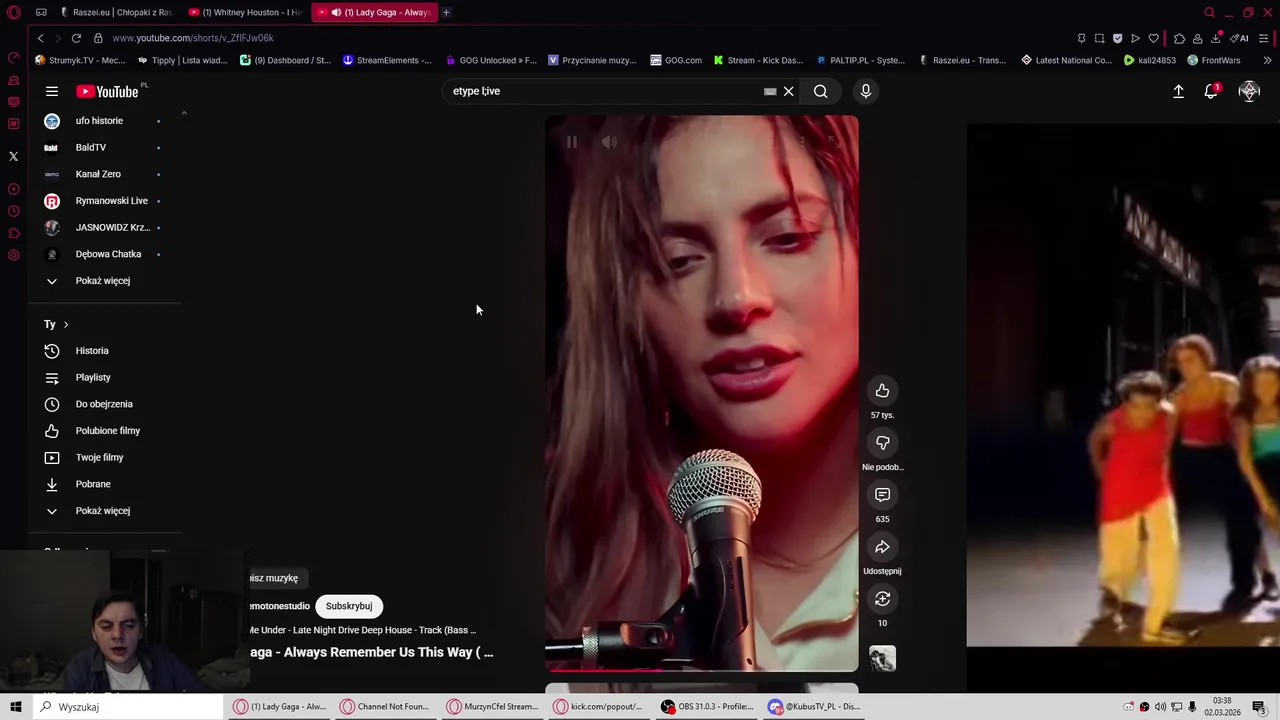Dislike the short with thumbs down
This screenshot has height=720, width=1280.
click(x=882, y=443)
